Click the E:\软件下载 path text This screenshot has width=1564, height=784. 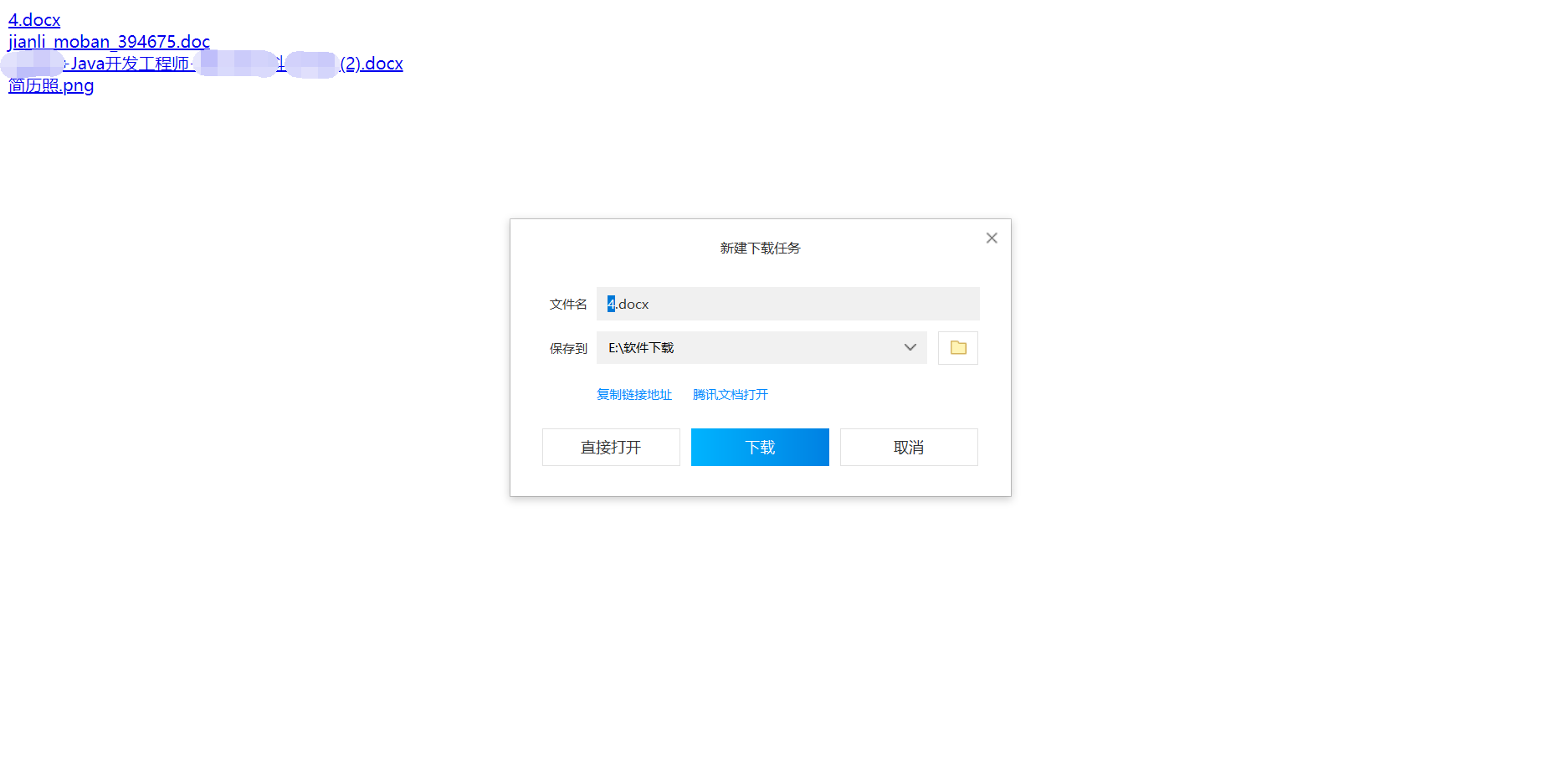[x=641, y=347]
